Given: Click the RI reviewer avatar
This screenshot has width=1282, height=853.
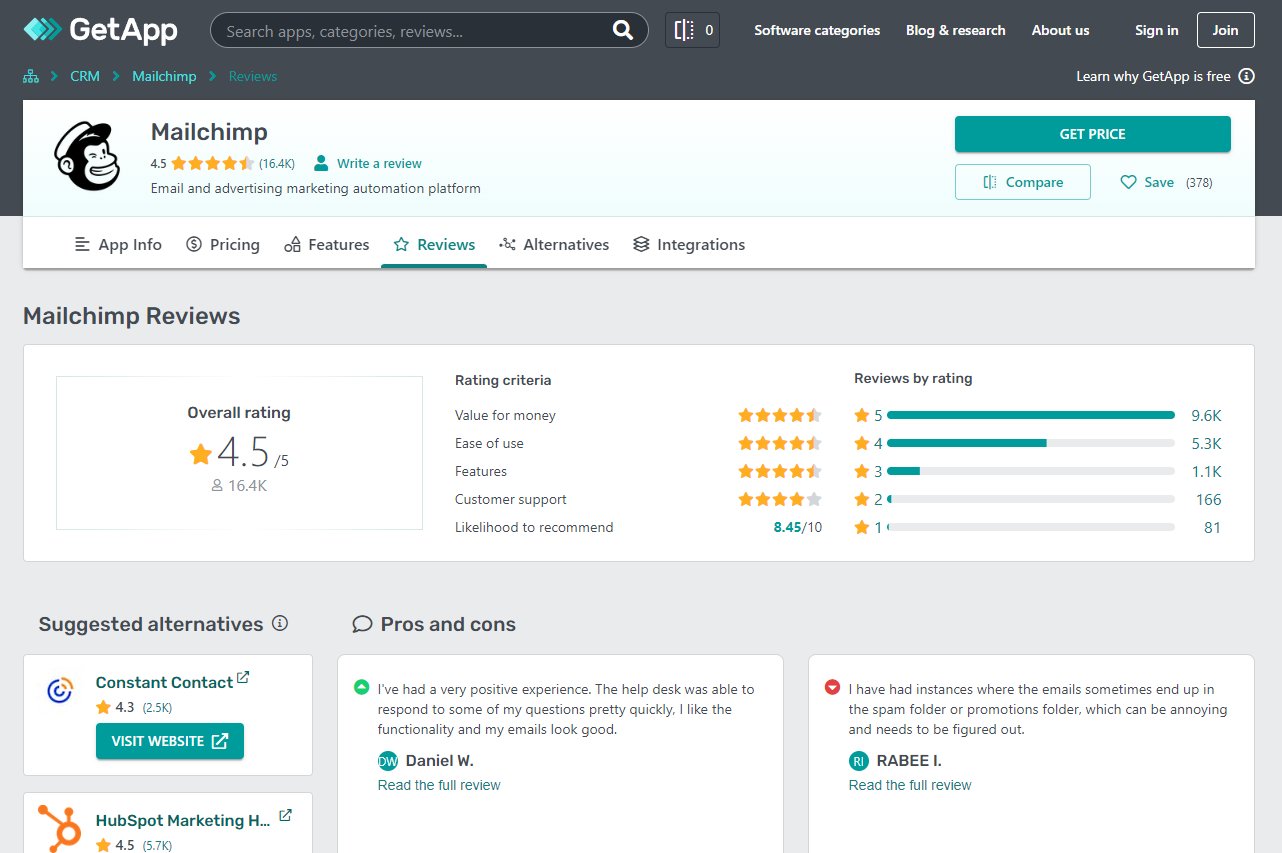Looking at the screenshot, I should [859, 761].
